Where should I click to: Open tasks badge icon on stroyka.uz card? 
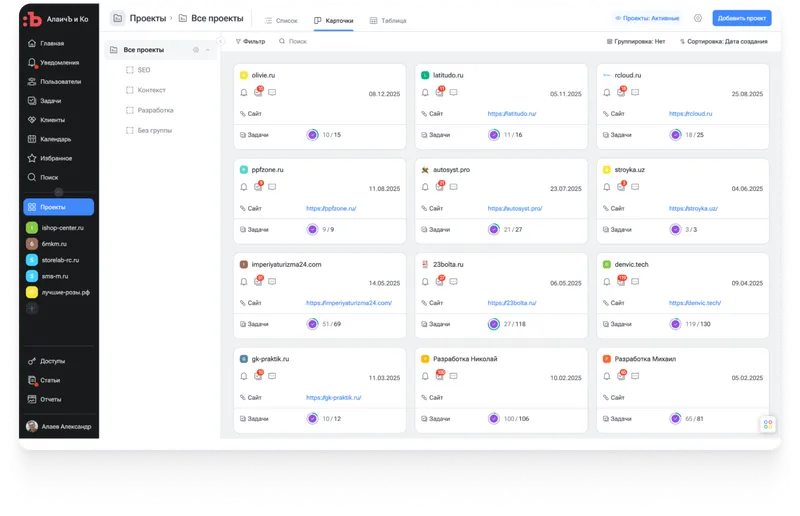(x=621, y=186)
